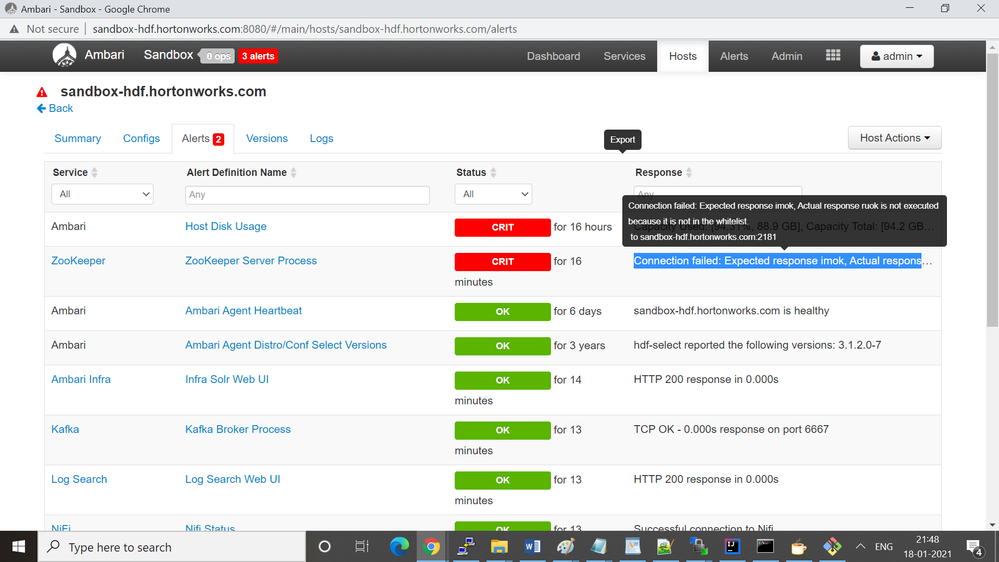Click the Response column sort icon
Viewport: 999px width, 562px height.
click(689, 173)
